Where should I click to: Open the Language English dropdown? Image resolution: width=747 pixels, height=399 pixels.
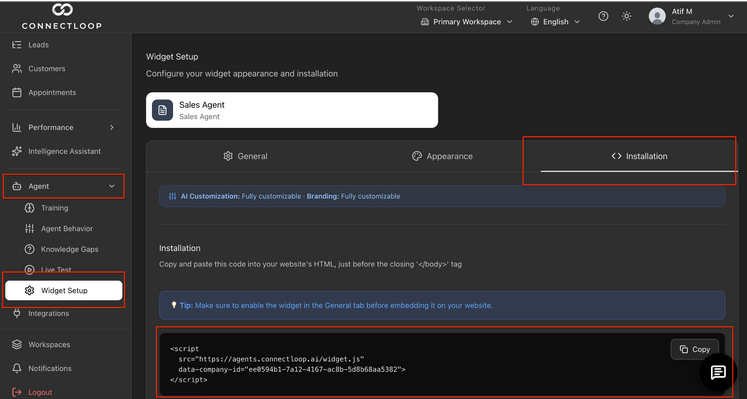[x=555, y=22]
